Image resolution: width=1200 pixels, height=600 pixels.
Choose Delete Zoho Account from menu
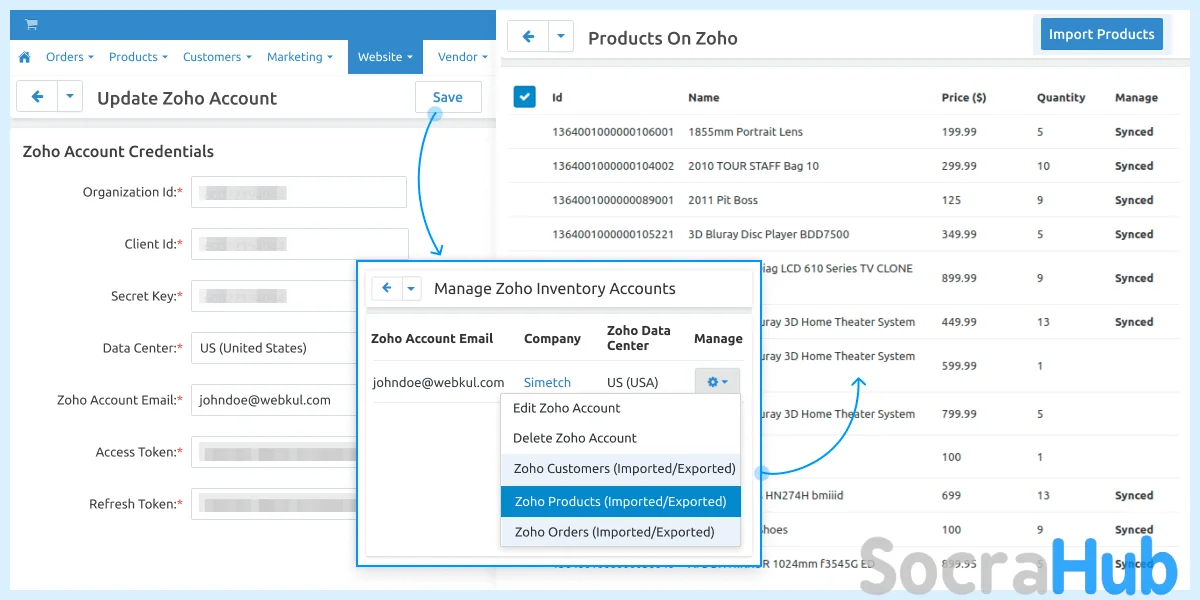(x=575, y=438)
